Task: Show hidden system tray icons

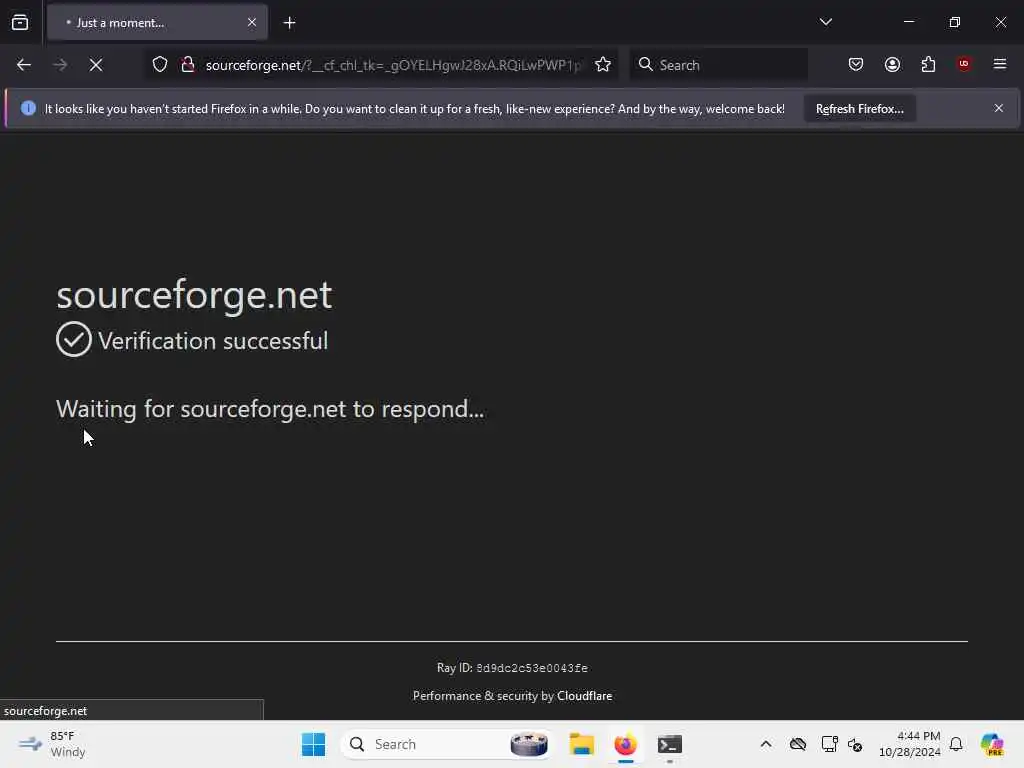Action: pyautogui.click(x=766, y=744)
